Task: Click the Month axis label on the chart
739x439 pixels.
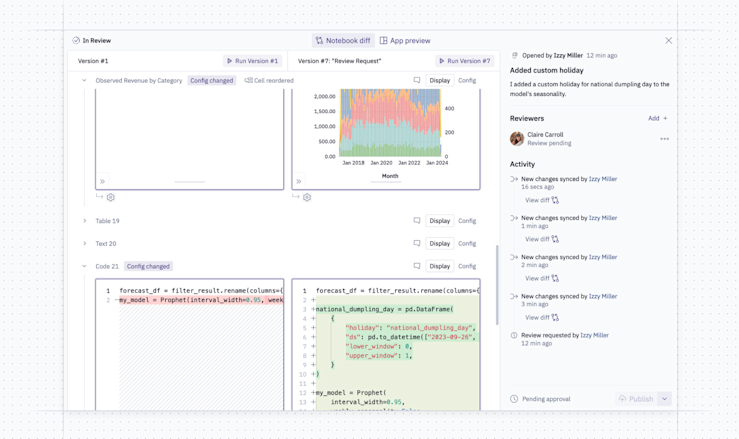Action: click(390, 176)
